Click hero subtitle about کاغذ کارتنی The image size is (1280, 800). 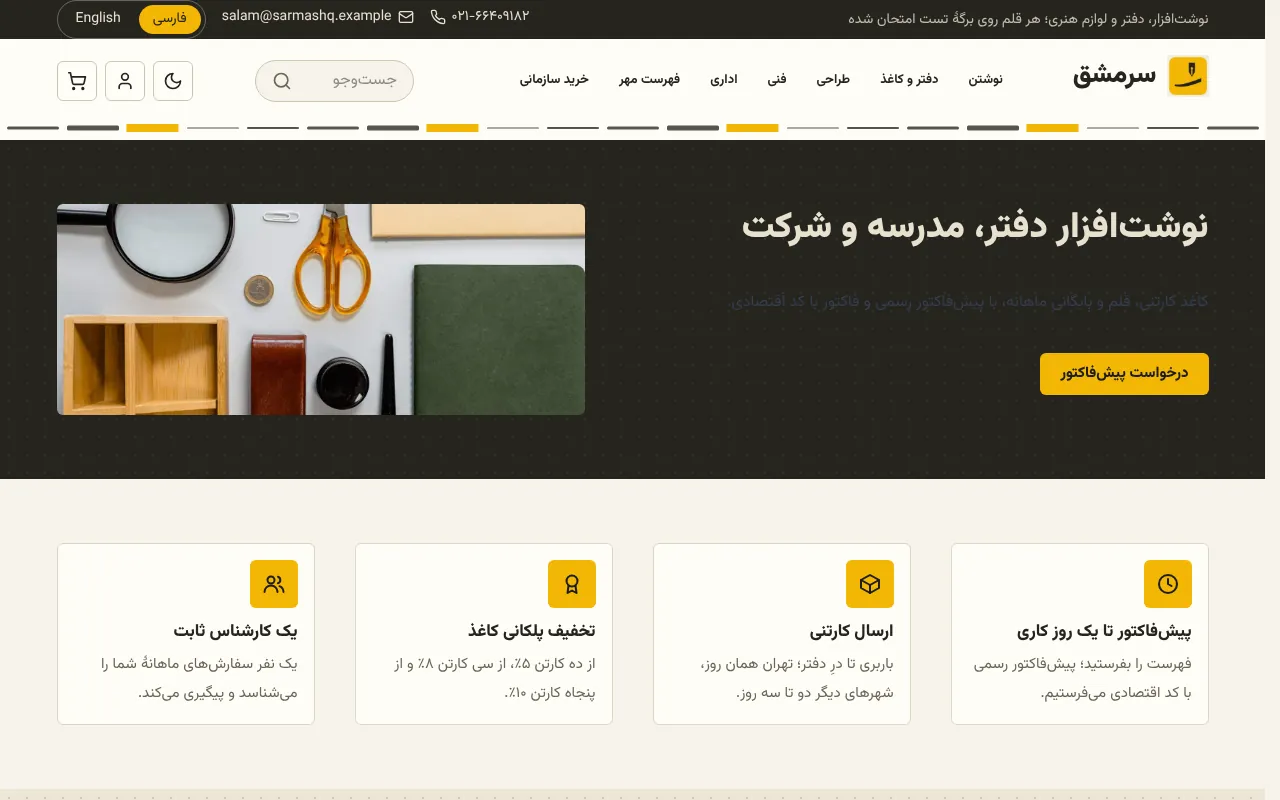969,301
